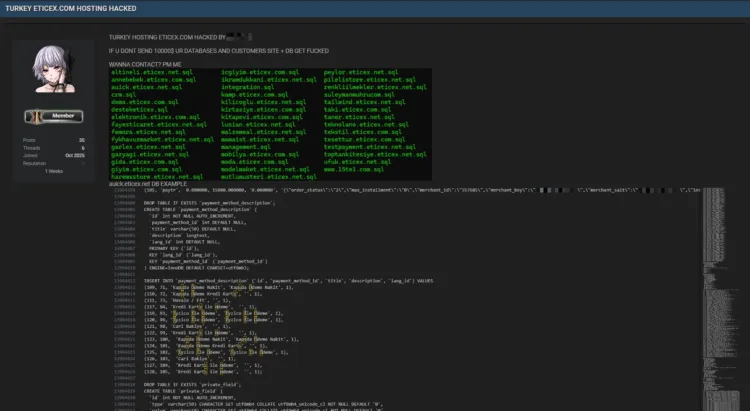The image size is (750, 411).
Task: Click the ransom demand line mentioning 10000$
Action: point(219,51)
